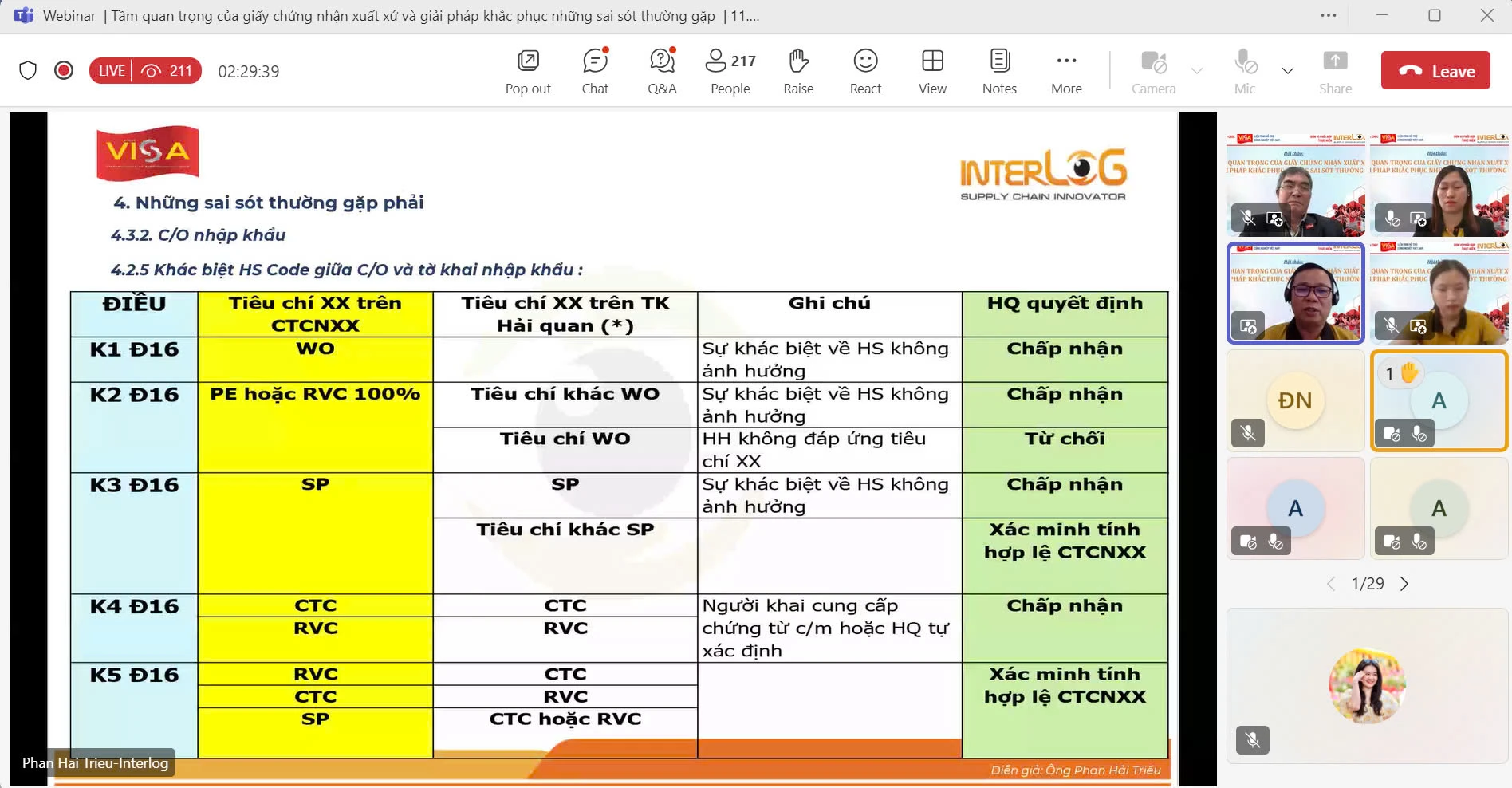Screen dimensions: 1512x788
Task: Click the elapsed time 02:29:39
Action: tap(249, 71)
